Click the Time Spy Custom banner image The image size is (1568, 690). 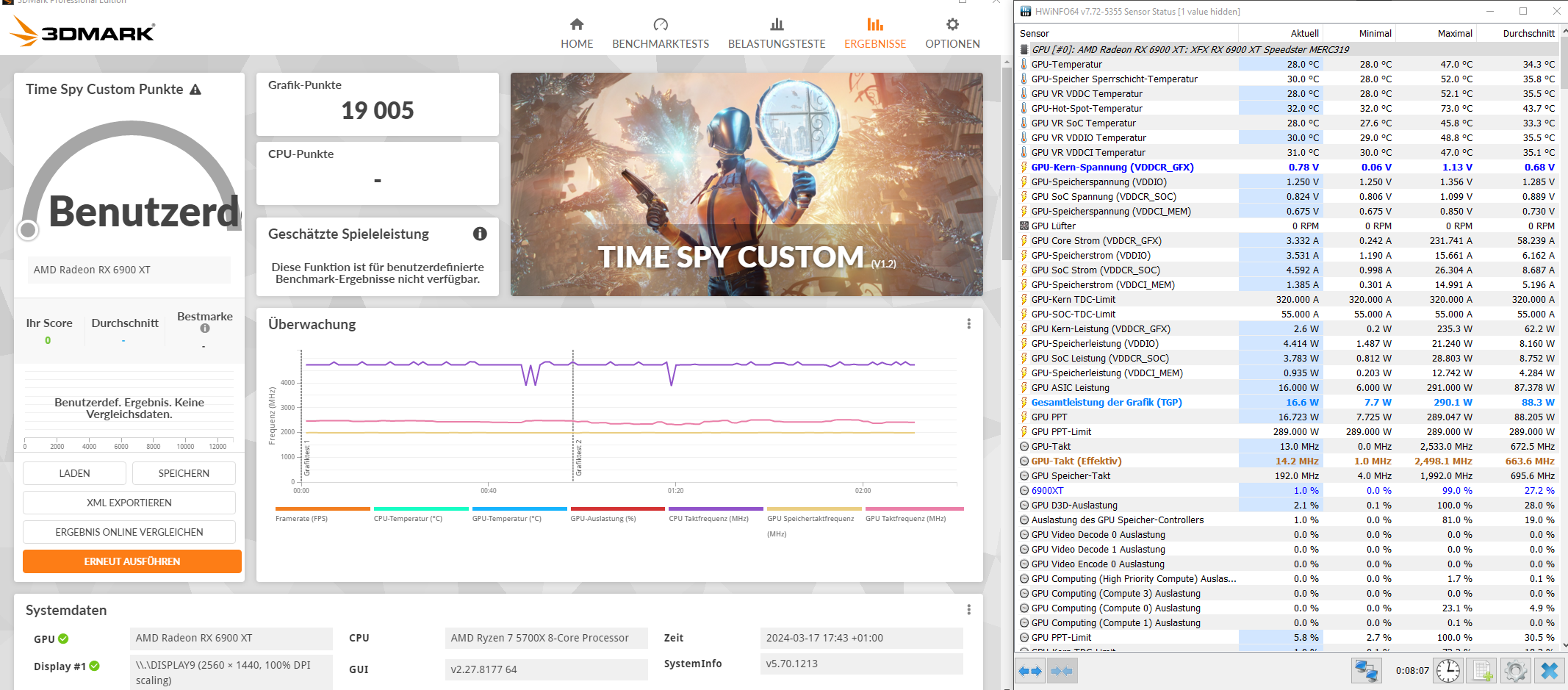point(747,184)
